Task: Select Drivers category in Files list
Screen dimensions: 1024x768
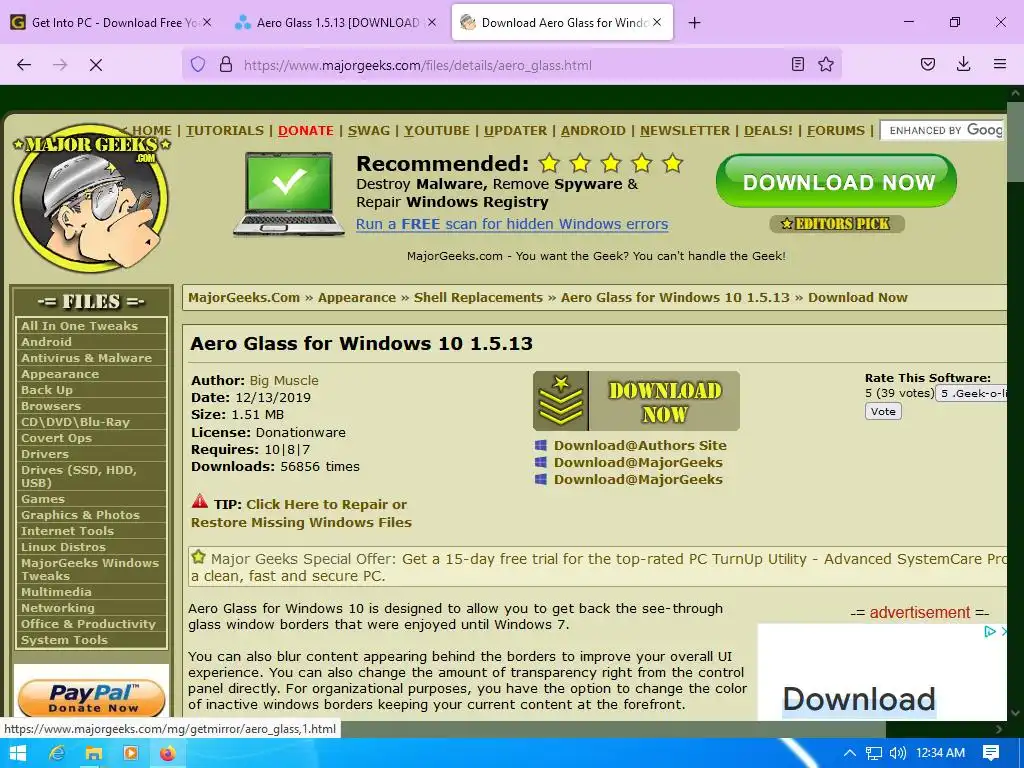Action: 91,454
